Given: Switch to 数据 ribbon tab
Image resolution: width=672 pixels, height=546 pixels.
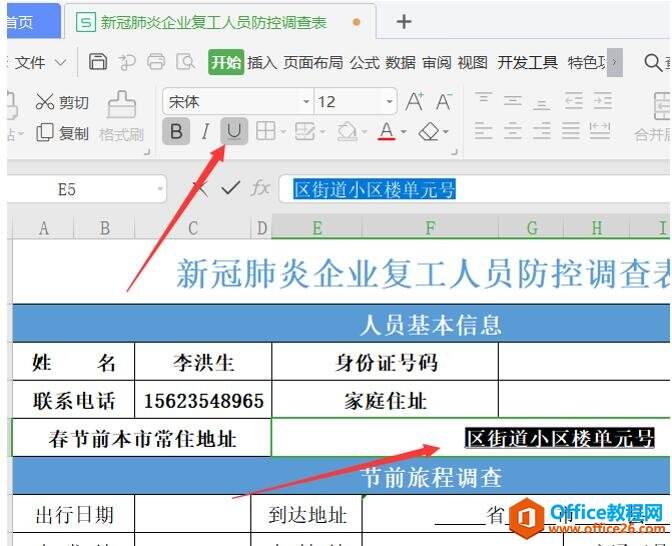Looking at the screenshot, I should (400, 63).
